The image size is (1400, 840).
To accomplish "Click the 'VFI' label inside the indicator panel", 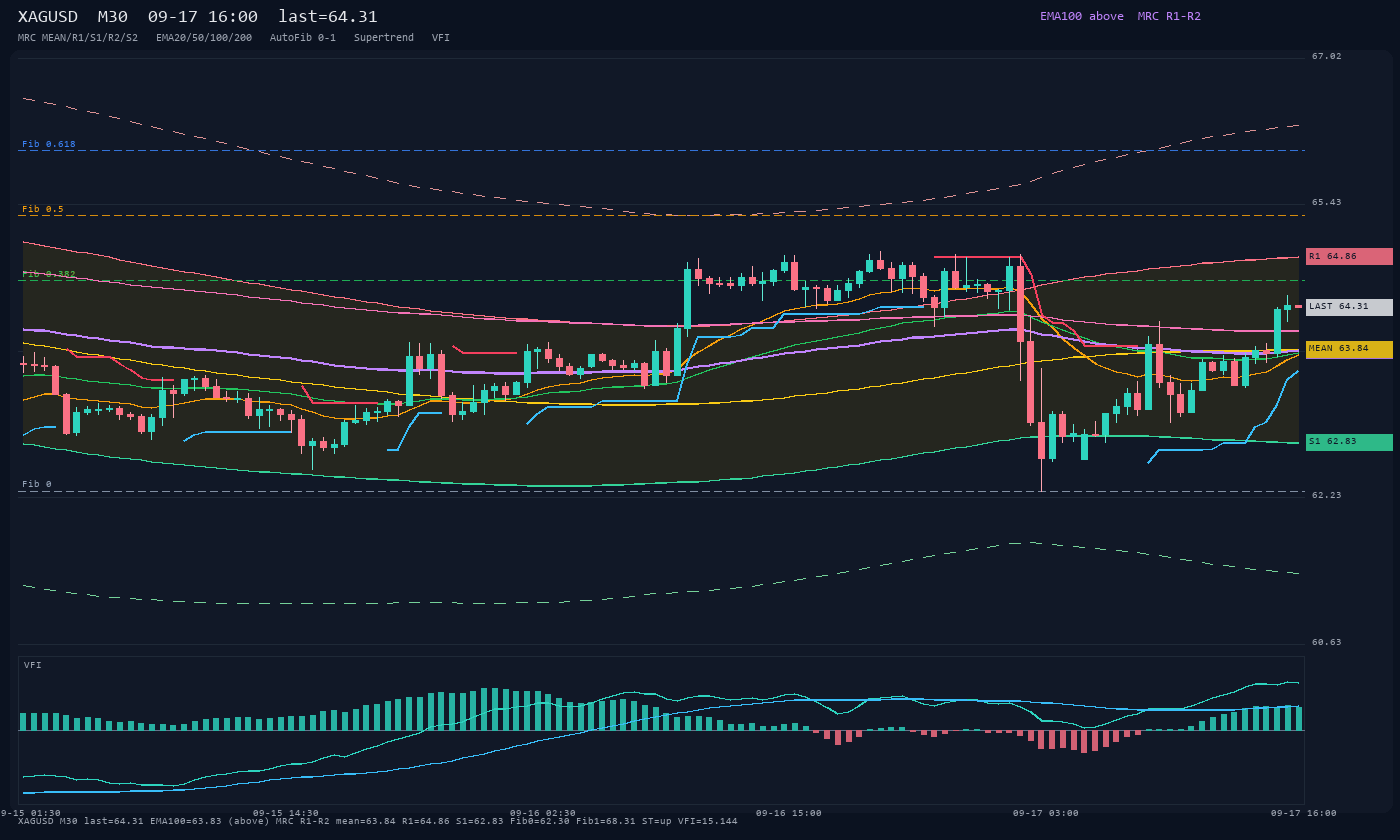I will 33,665.
